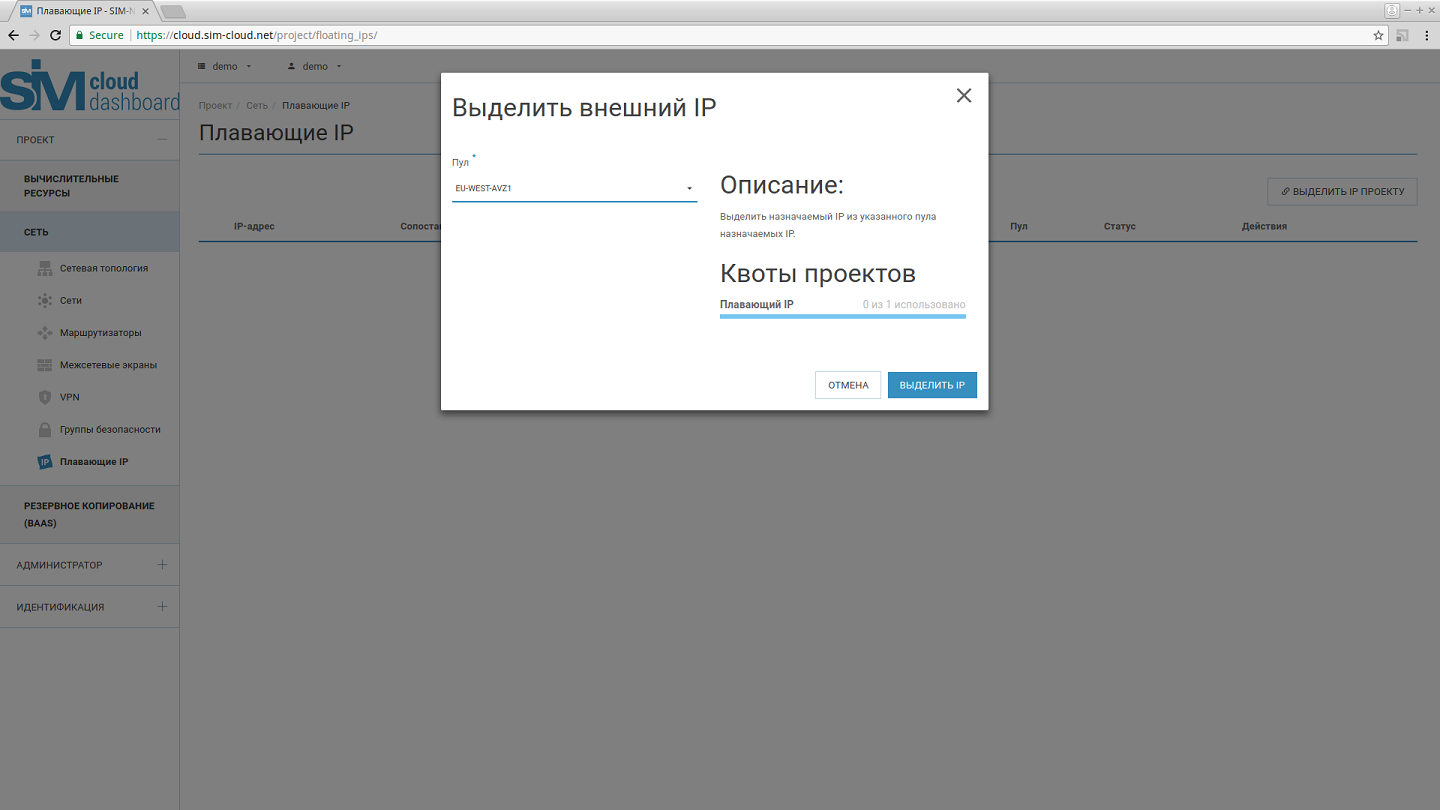1440x810 pixels.
Task: Expand the Администратор section
Action: point(162,565)
